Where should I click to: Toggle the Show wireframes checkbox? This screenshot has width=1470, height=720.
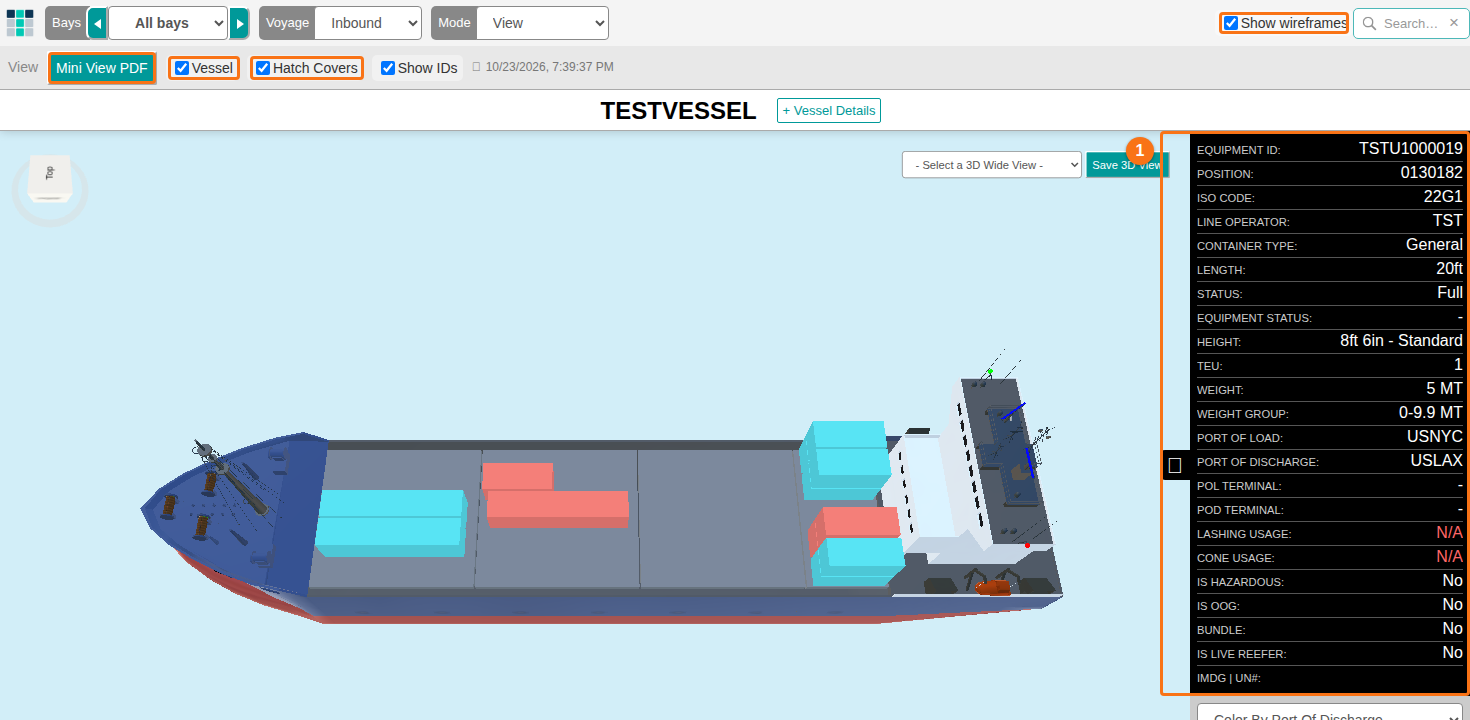pyautogui.click(x=1231, y=23)
